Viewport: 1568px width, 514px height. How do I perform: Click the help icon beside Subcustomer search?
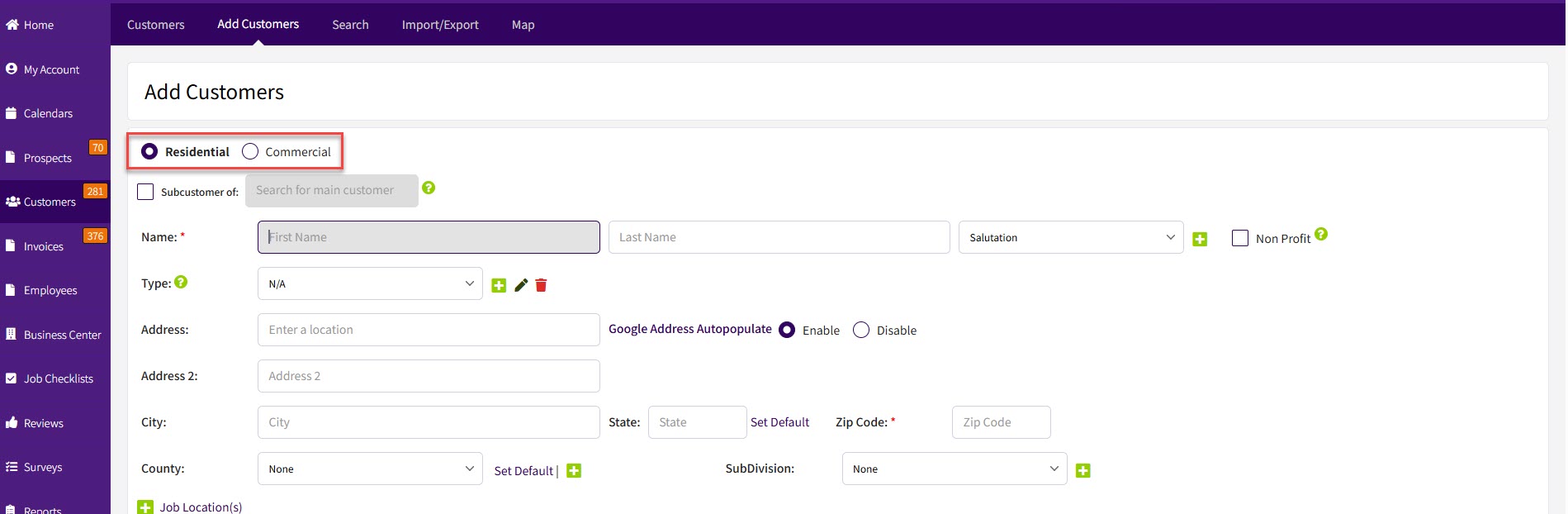tap(429, 188)
